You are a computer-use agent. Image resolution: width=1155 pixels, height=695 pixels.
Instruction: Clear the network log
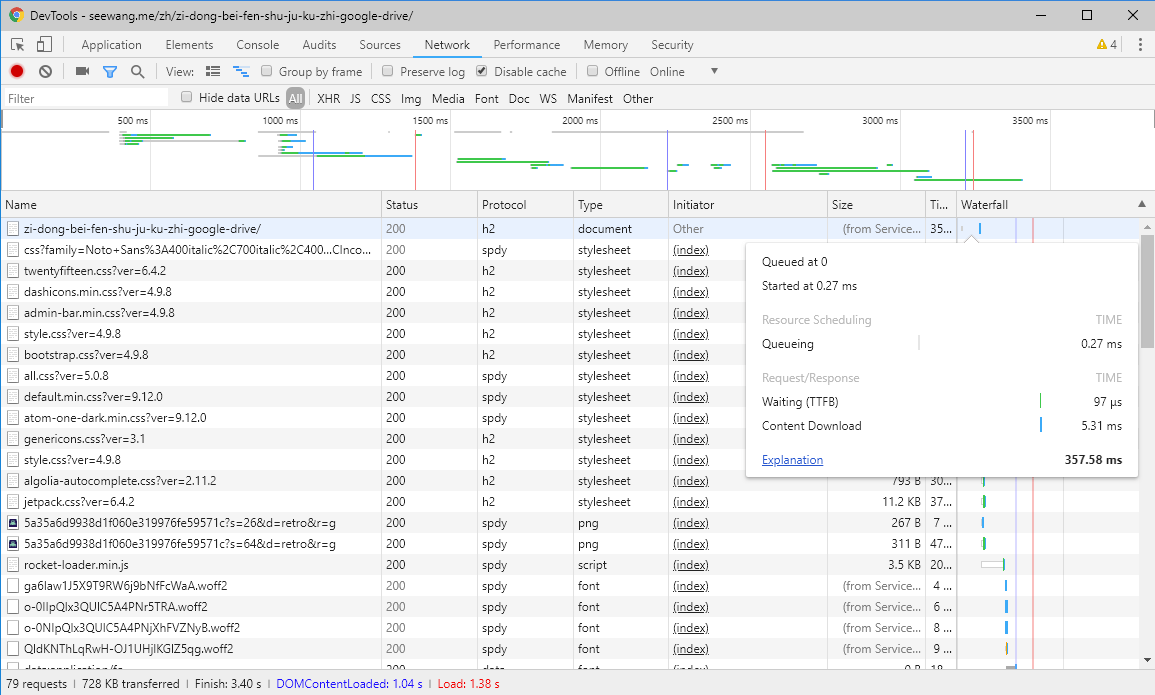click(x=46, y=71)
